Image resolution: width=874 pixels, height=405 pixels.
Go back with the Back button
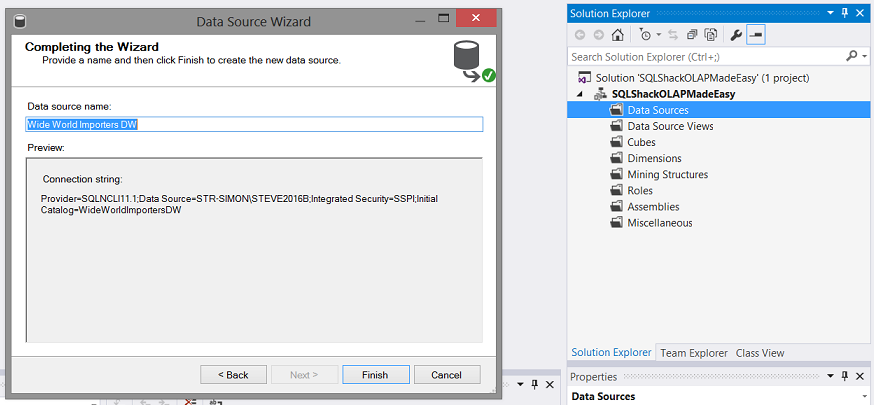[x=233, y=375]
